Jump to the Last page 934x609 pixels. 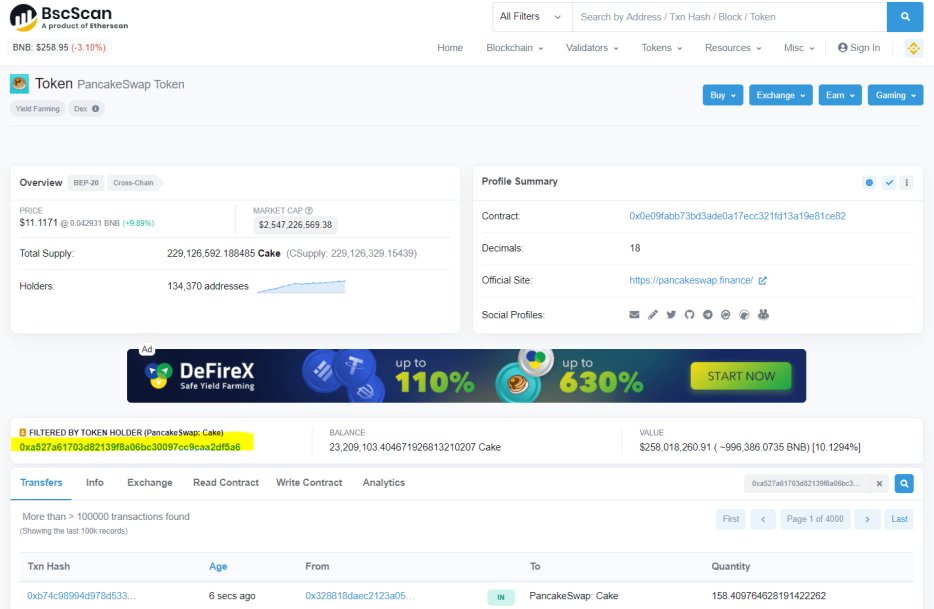click(899, 519)
